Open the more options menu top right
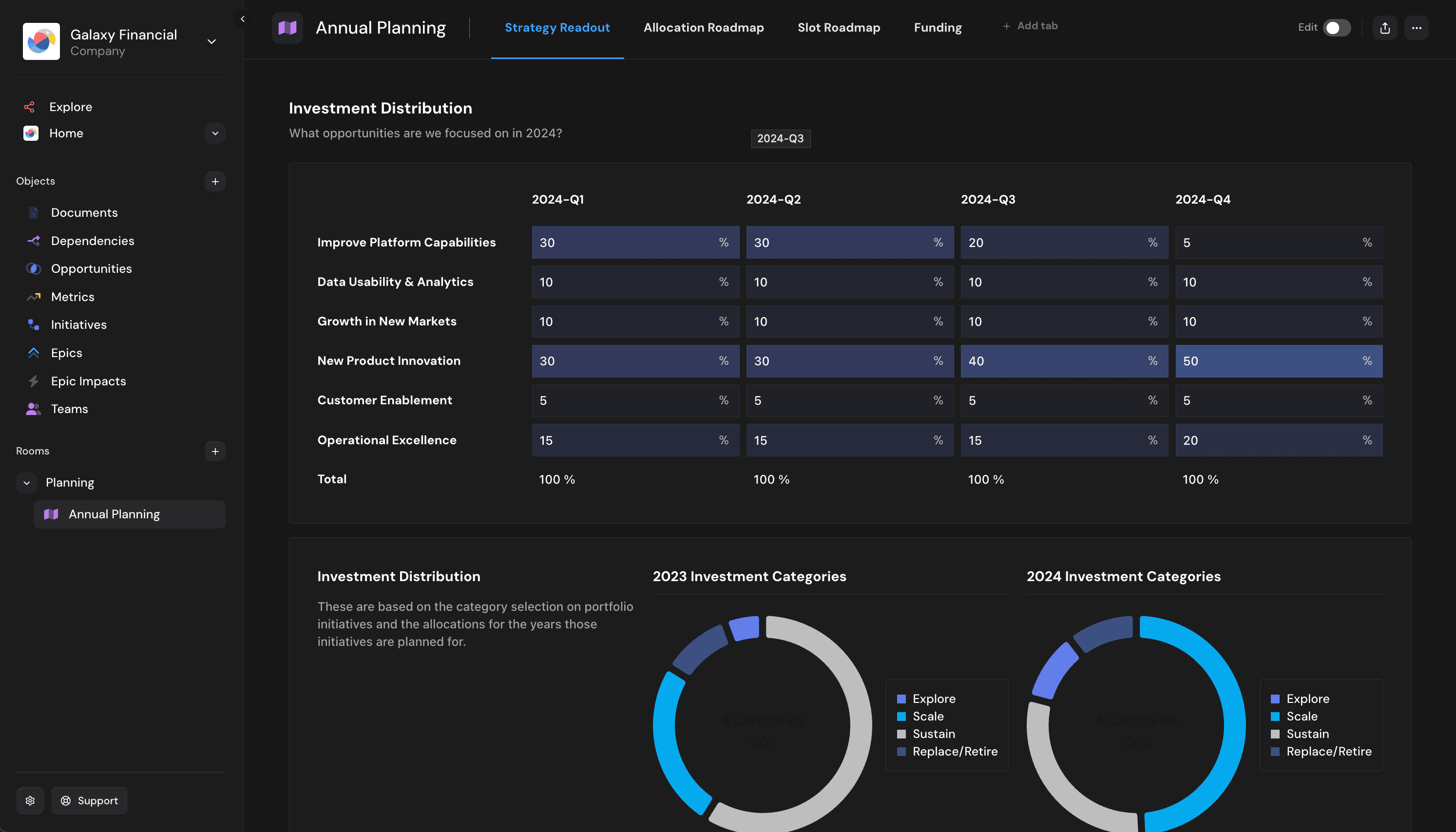Screen dimensions: 1456x832 1417,27
